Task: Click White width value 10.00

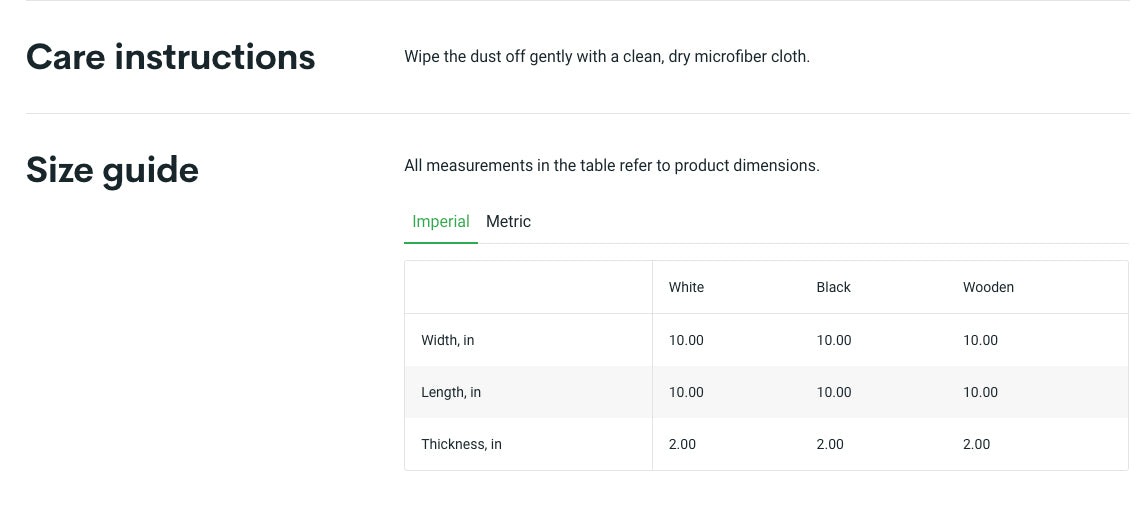Action: [686, 340]
